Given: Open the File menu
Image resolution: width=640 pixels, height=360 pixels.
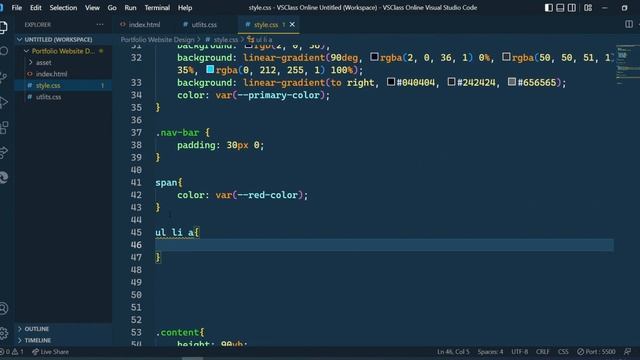Looking at the screenshot, I should point(17,8).
